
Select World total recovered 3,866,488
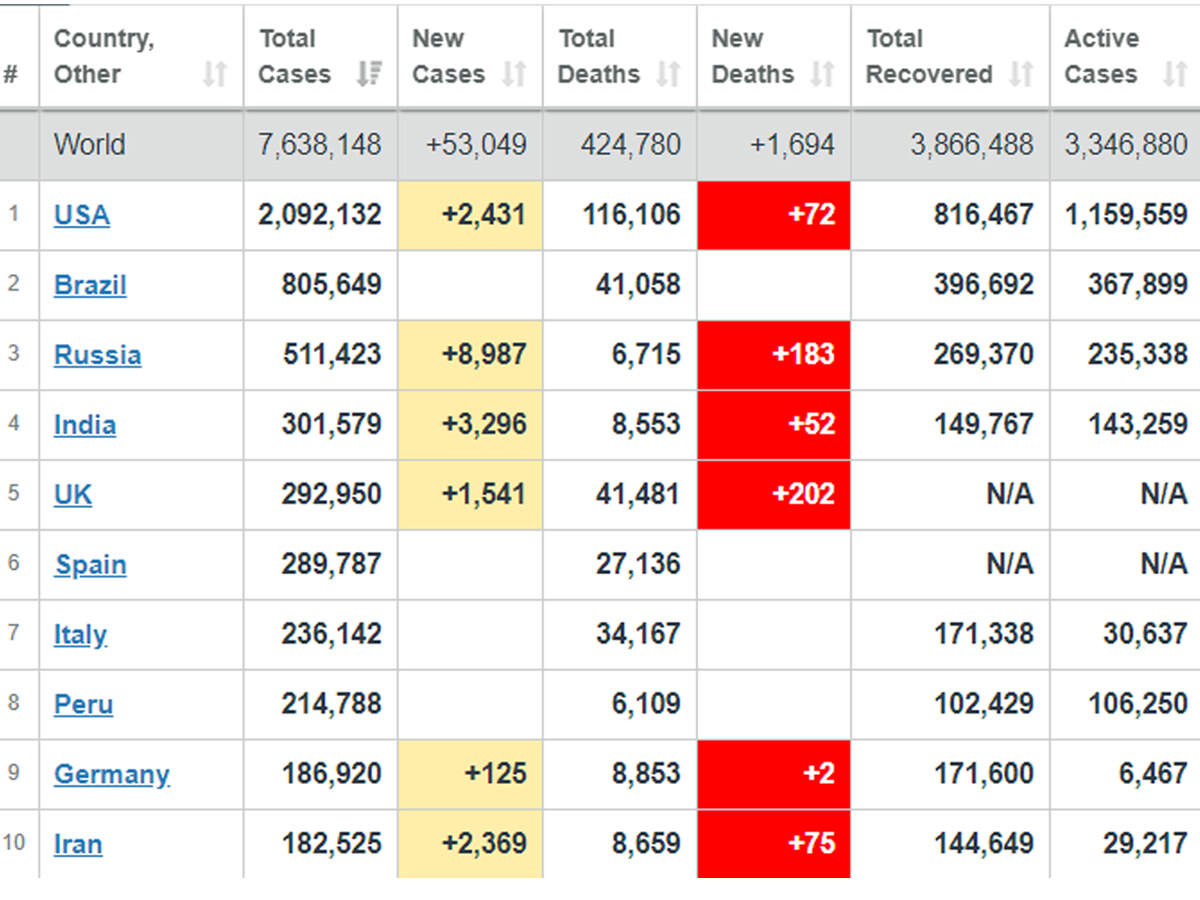point(972,145)
